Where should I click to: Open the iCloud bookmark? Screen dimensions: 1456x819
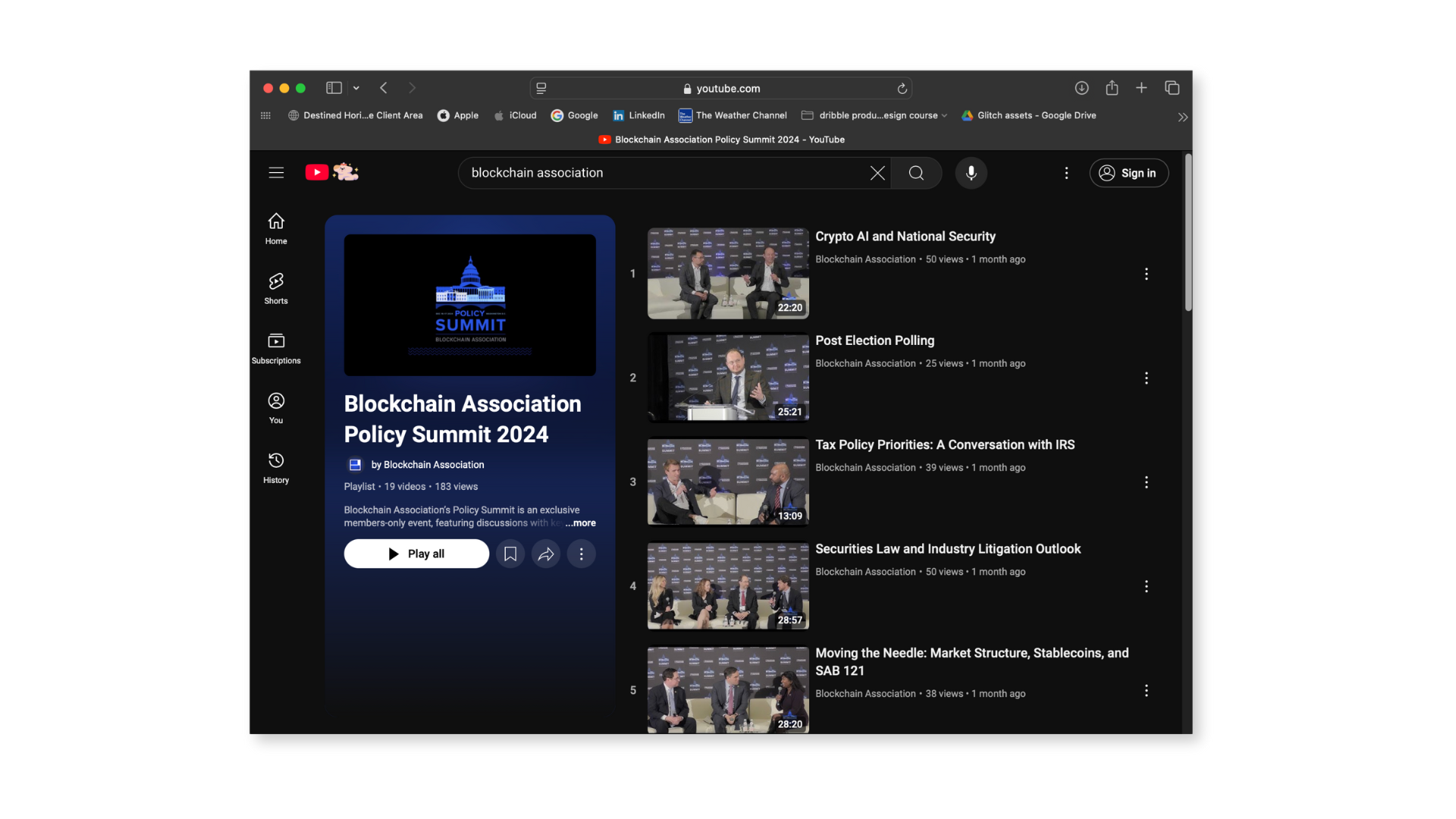tap(516, 115)
